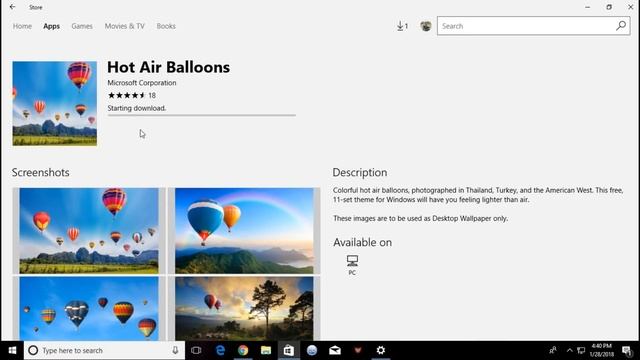Open Settings gear from the taskbar
The image size is (640, 360).
click(380, 350)
